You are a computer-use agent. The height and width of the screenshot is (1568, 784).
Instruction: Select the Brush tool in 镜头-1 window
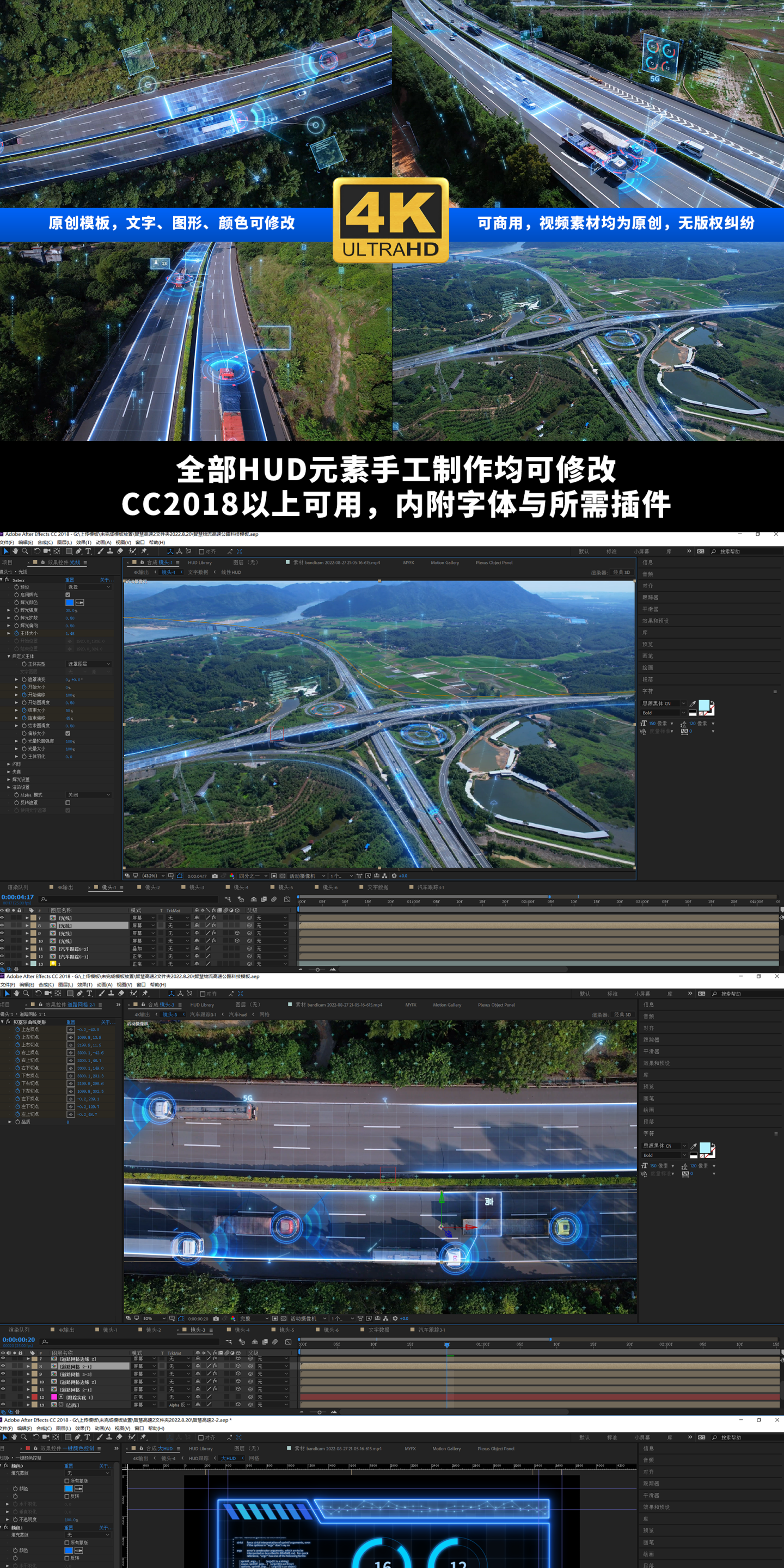pos(100,551)
